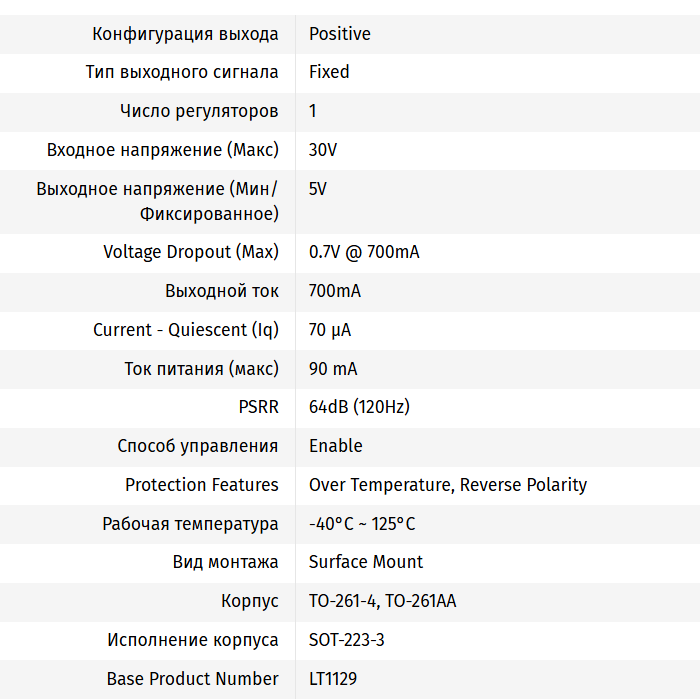Select the 'Fixed' output type value
Screen dimensions: 700x700
[329, 72]
